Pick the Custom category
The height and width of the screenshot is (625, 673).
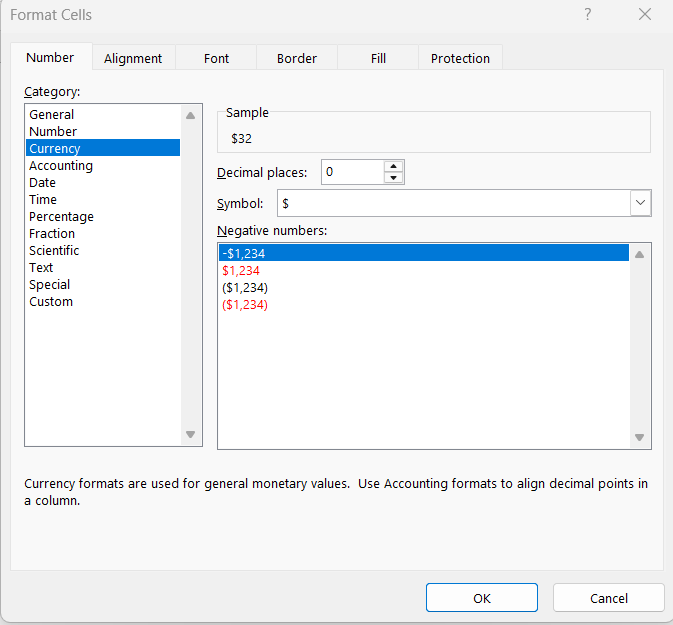pyautogui.click(x=51, y=302)
